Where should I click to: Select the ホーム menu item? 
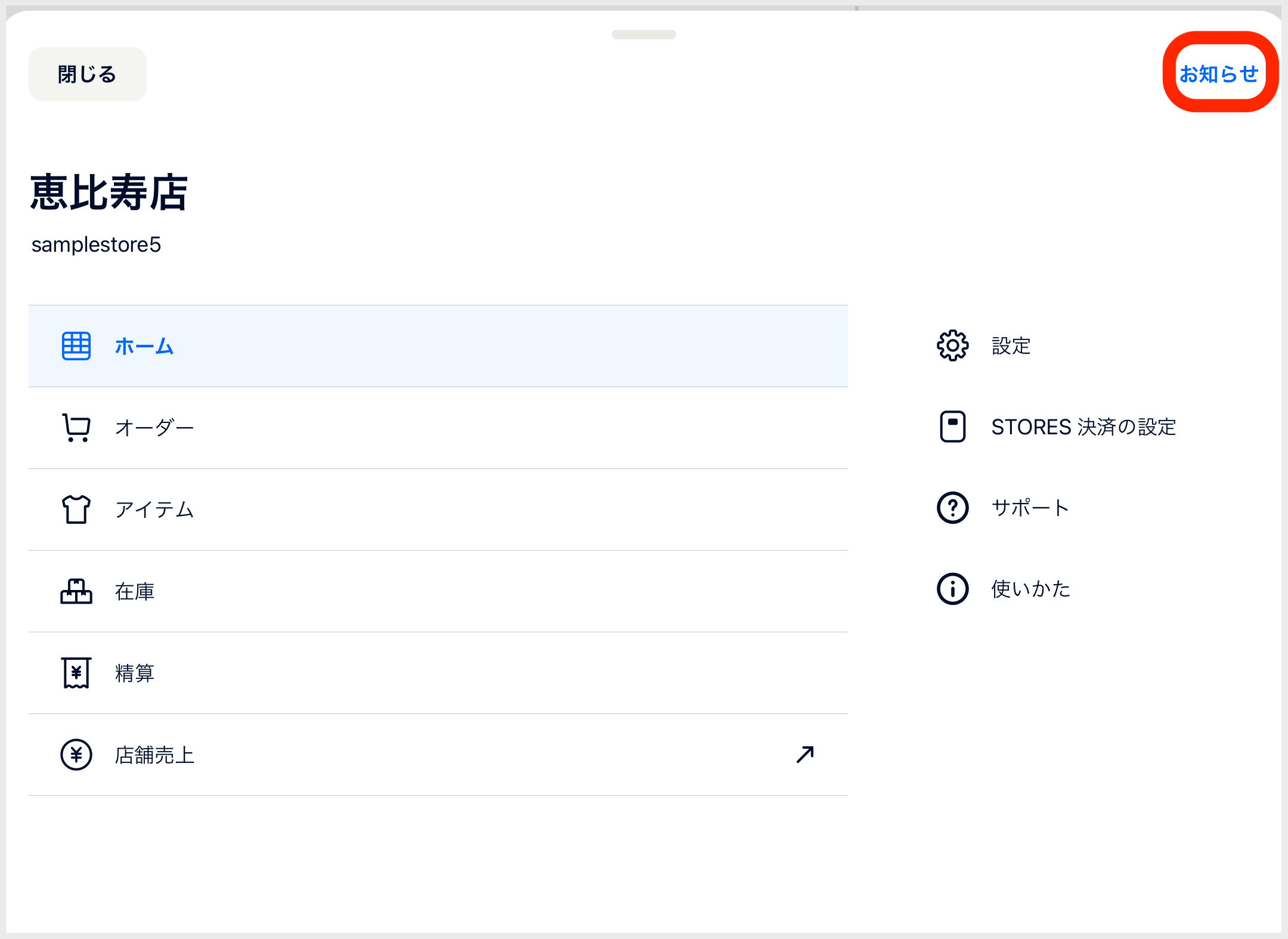tap(144, 346)
